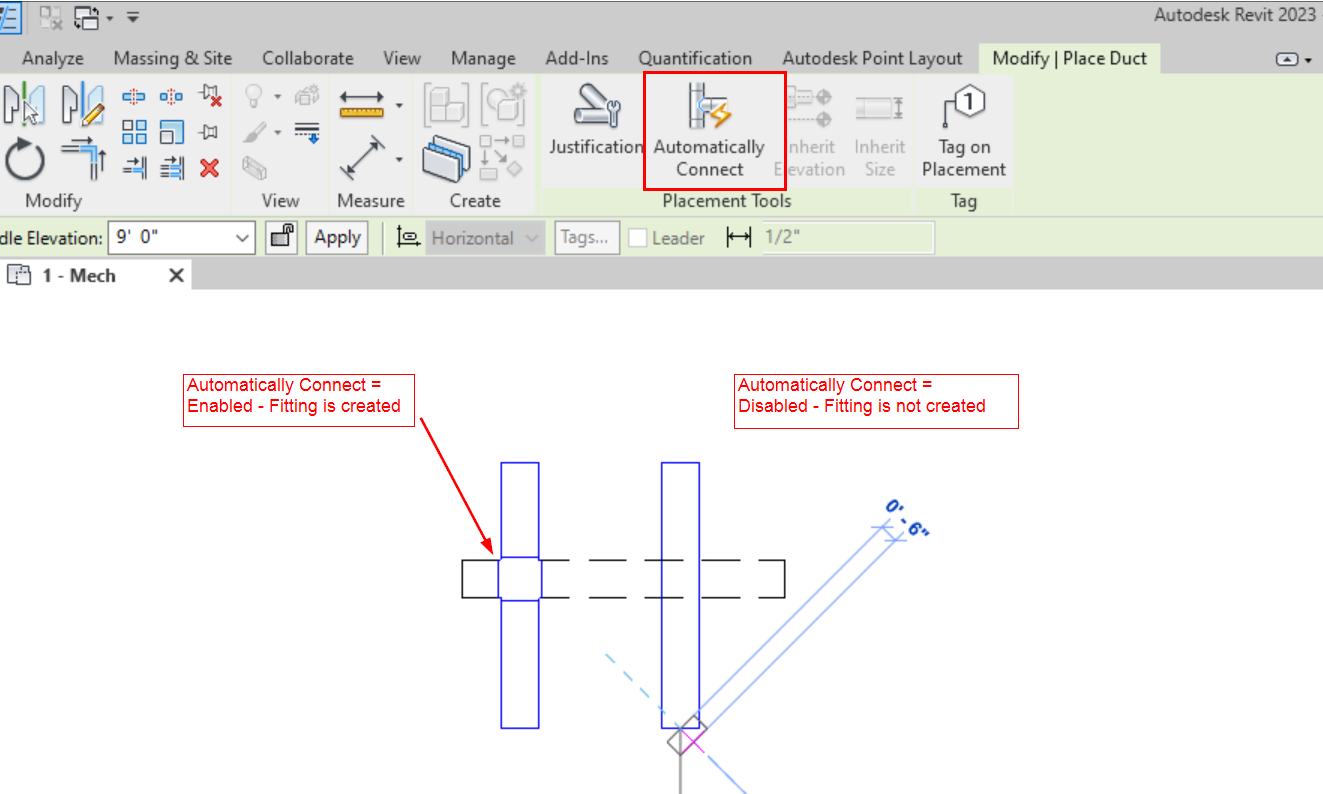Select the Aligned Dimension tool

tap(361, 157)
